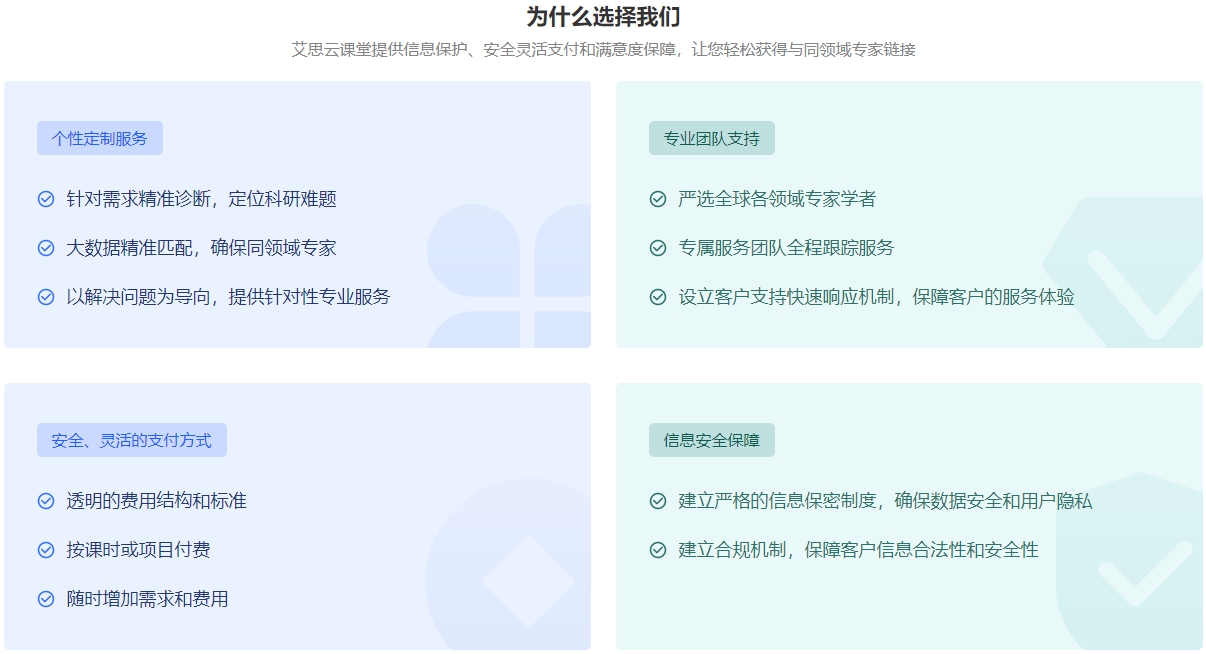Open the 信息安全保障 tag

712,441
